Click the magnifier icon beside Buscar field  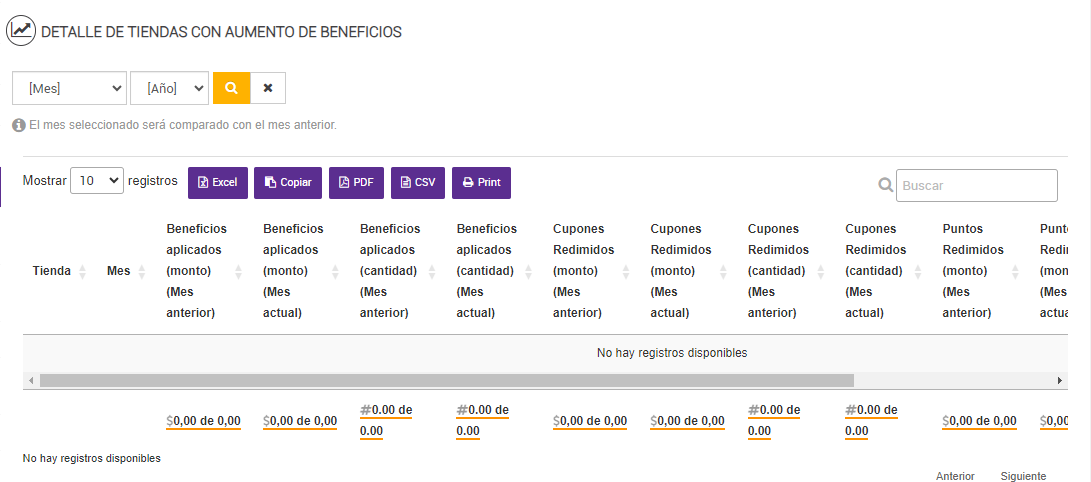point(885,185)
